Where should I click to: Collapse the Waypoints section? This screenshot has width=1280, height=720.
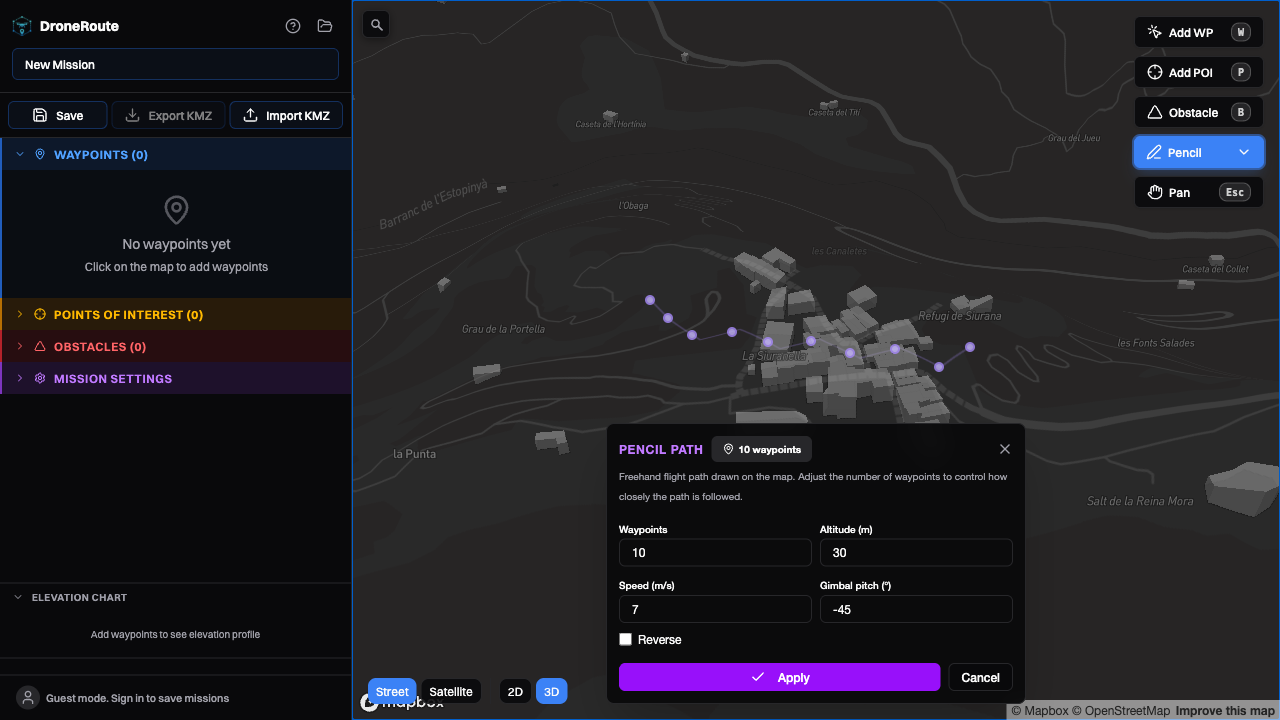[x=176, y=155]
